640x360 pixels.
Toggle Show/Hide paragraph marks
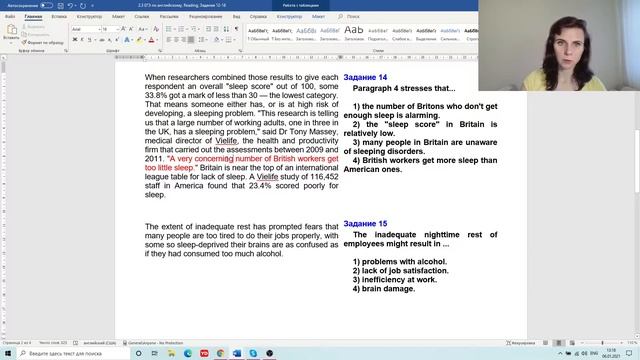pyautogui.click(x=236, y=29)
